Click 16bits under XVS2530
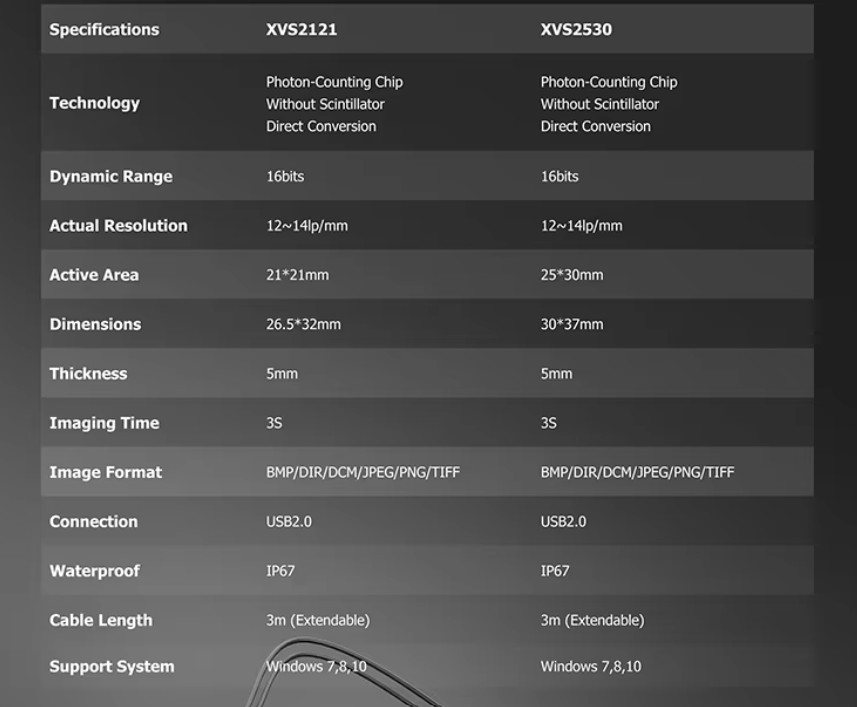The height and width of the screenshot is (707, 857). coord(560,176)
